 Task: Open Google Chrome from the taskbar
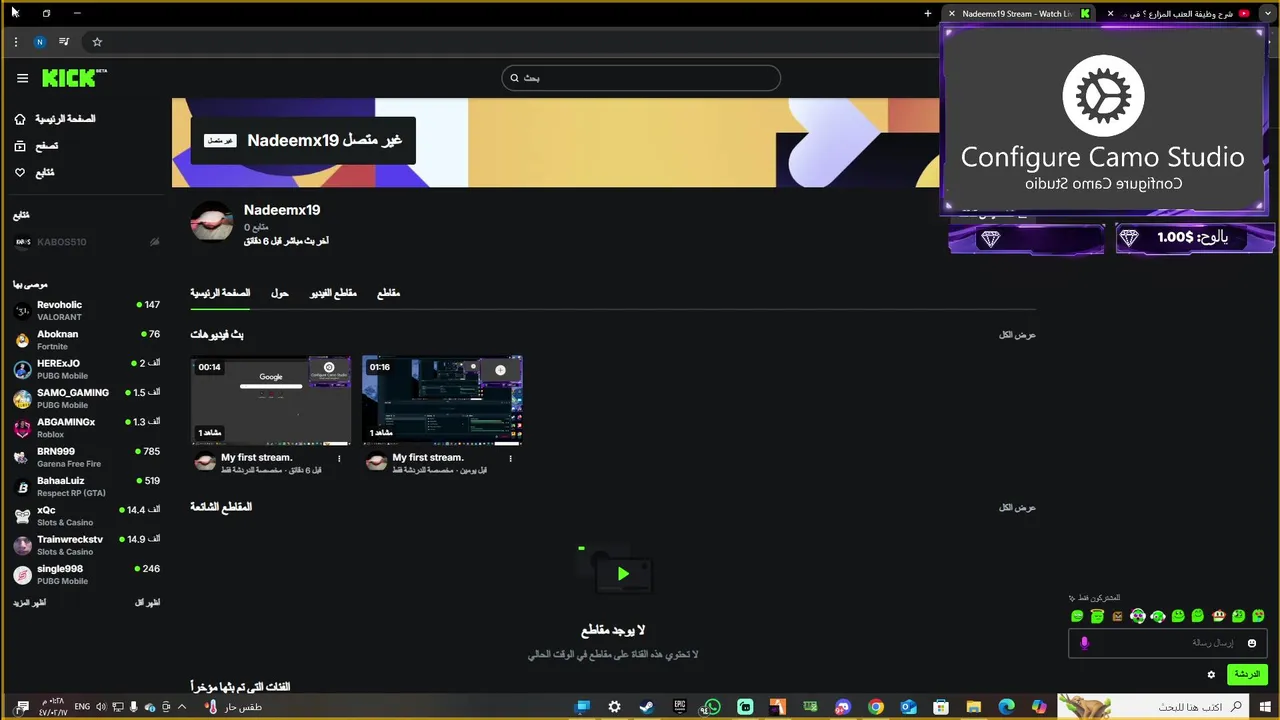click(x=876, y=707)
